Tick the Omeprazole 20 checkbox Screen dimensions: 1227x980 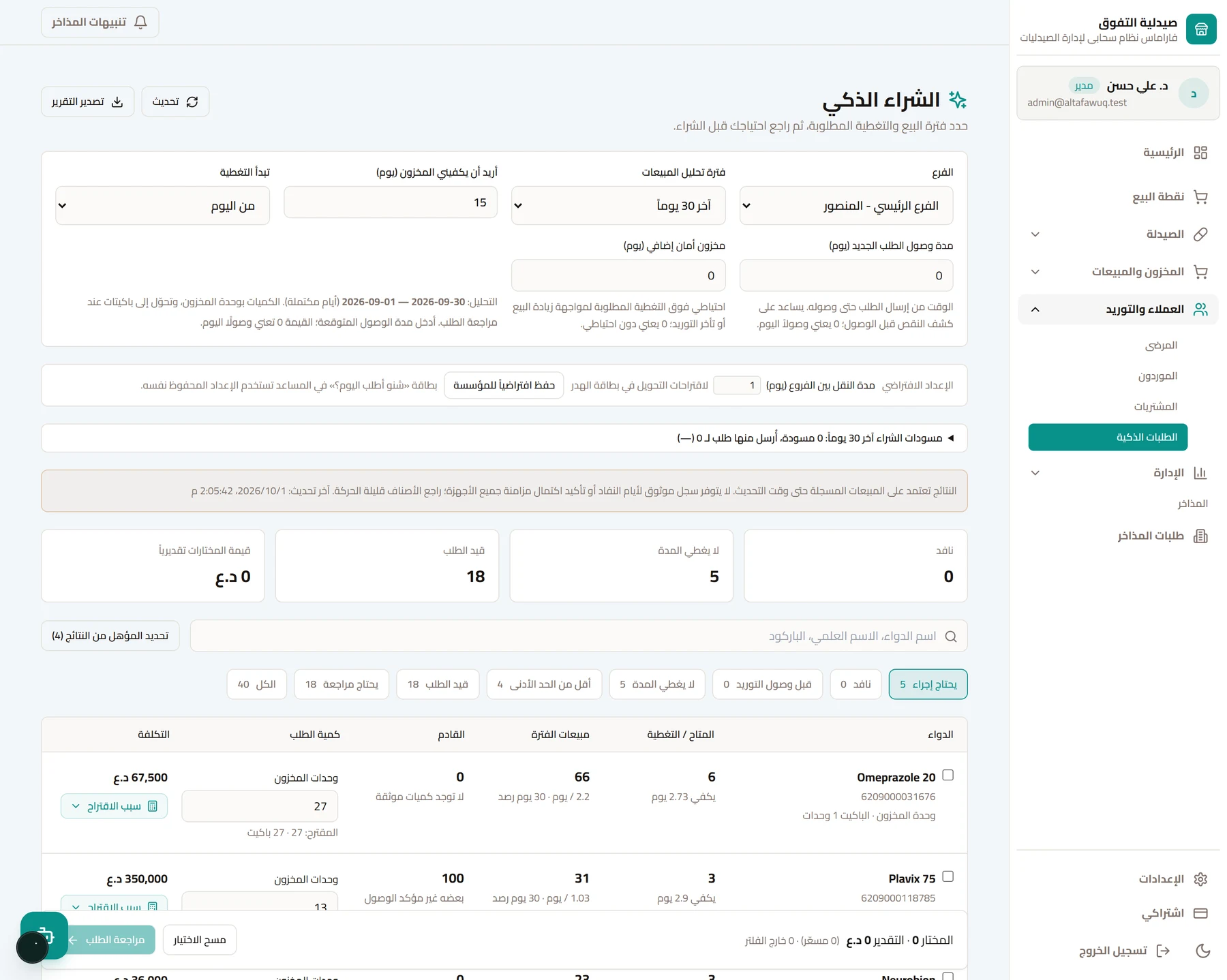coord(948,775)
